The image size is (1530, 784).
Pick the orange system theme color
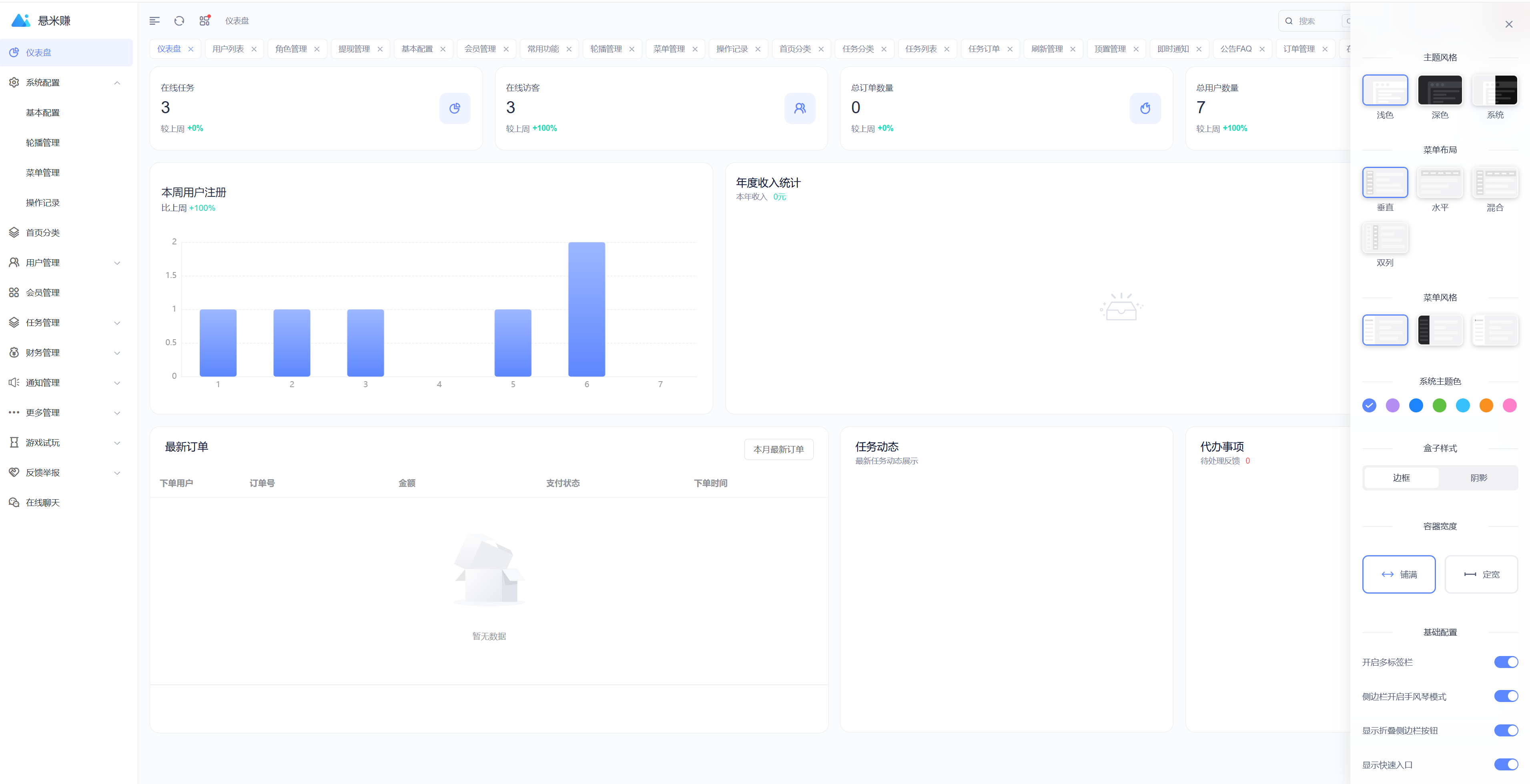tap(1486, 405)
